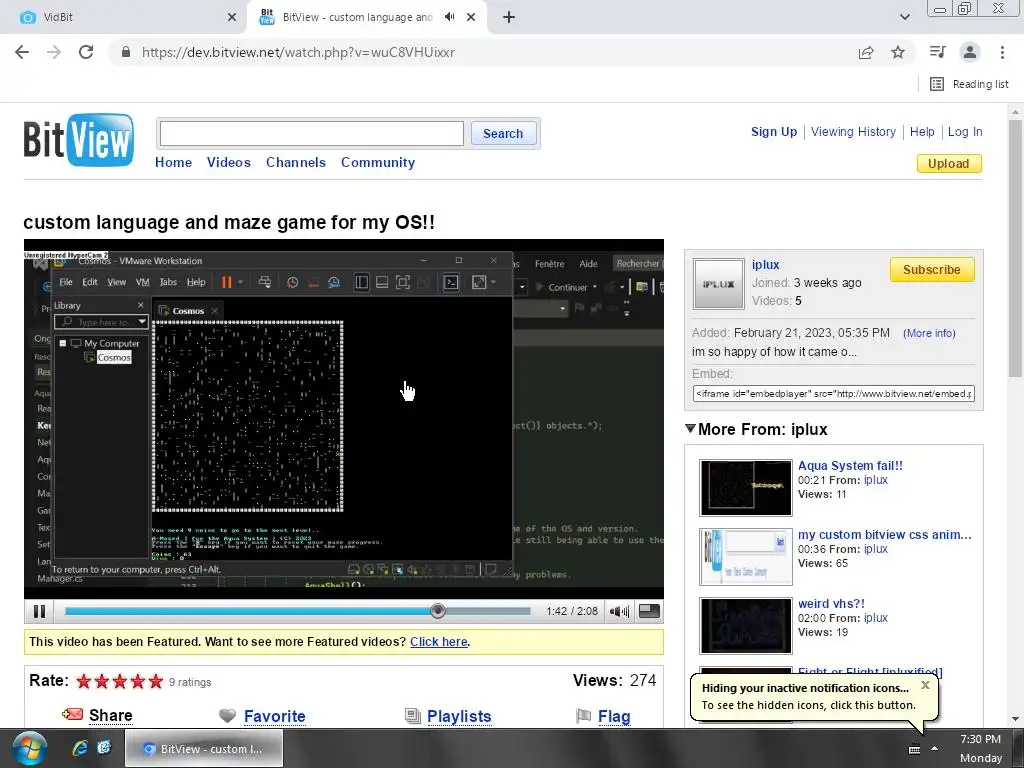Mute the video volume icon
The width and height of the screenshot is (1024, 768).
click(x=618, y=611)
